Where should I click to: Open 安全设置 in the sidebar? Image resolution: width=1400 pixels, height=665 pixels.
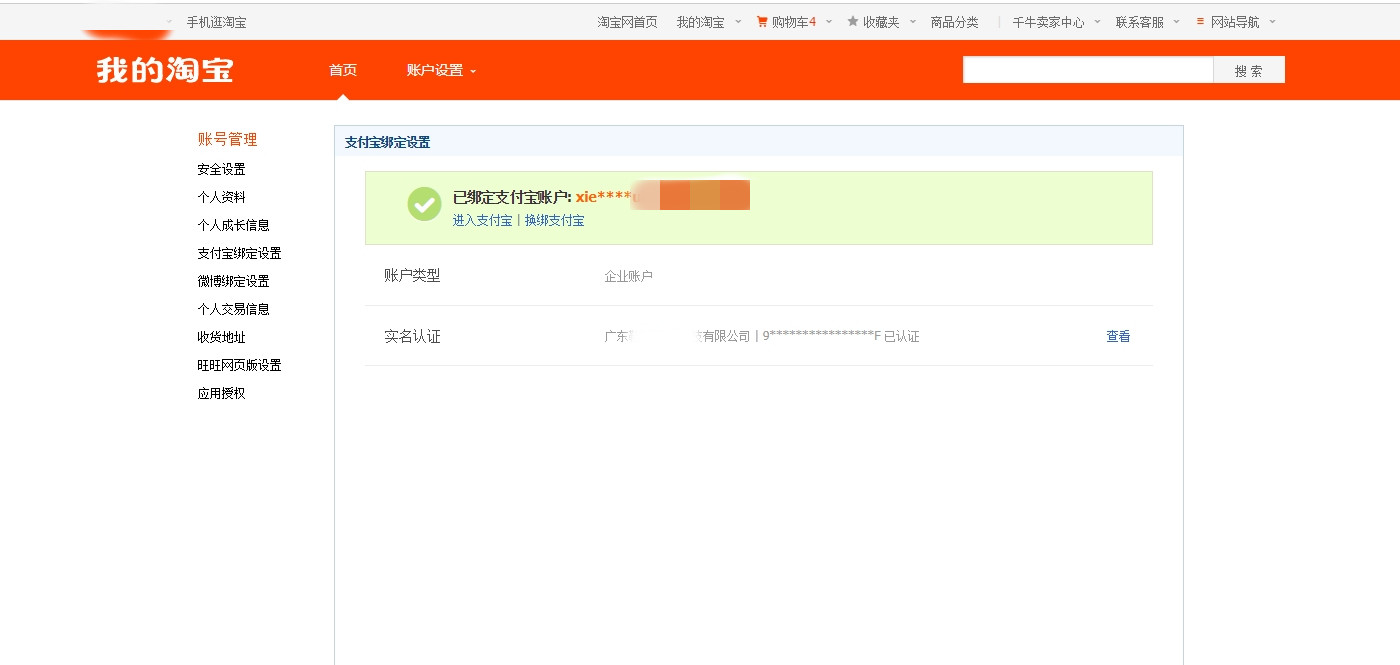point(221,169)
